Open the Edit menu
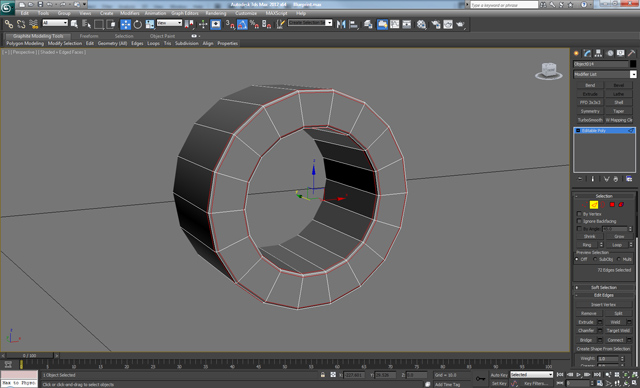 tap(24, 13)
